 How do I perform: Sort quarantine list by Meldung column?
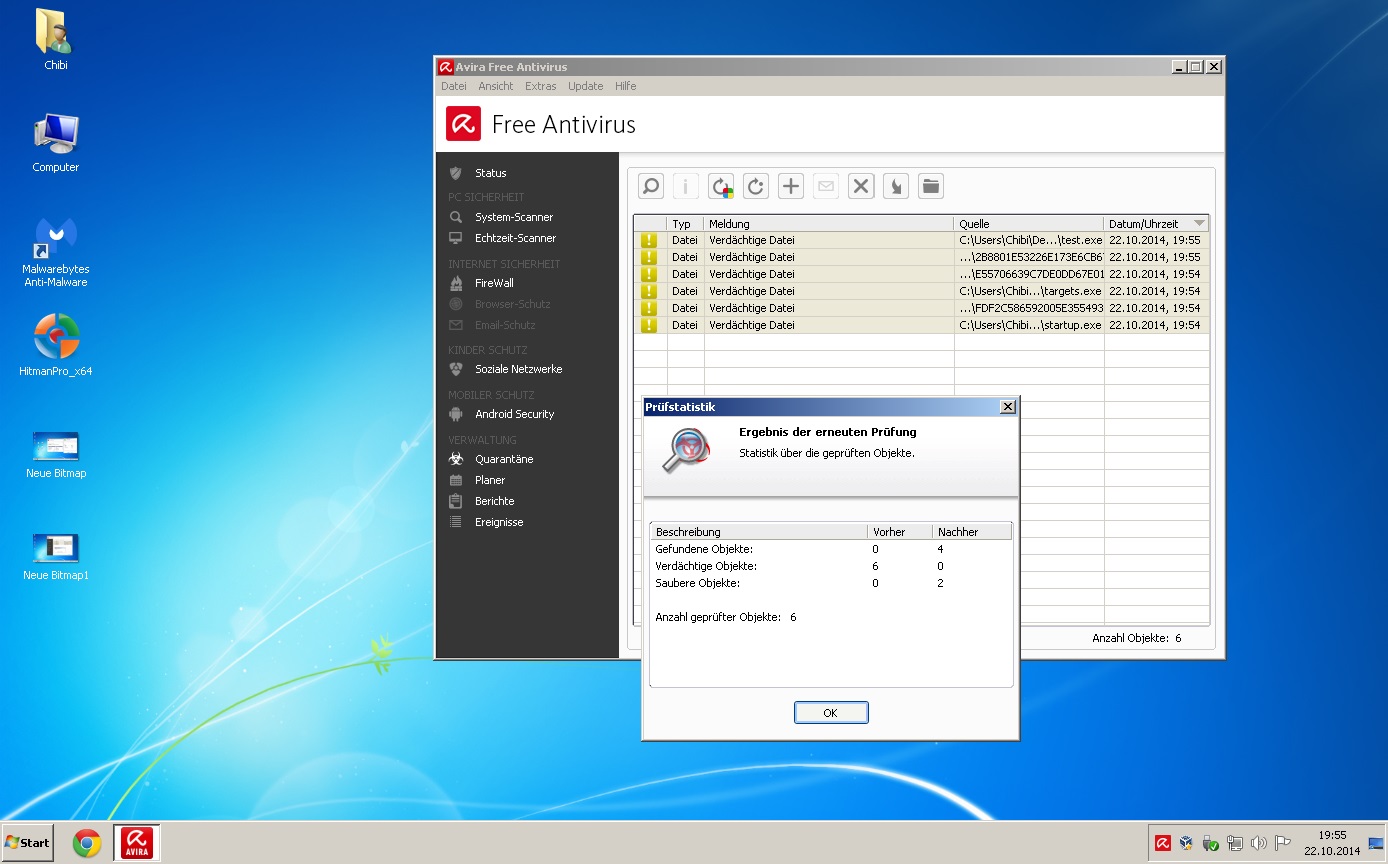(x=829, y=224)
